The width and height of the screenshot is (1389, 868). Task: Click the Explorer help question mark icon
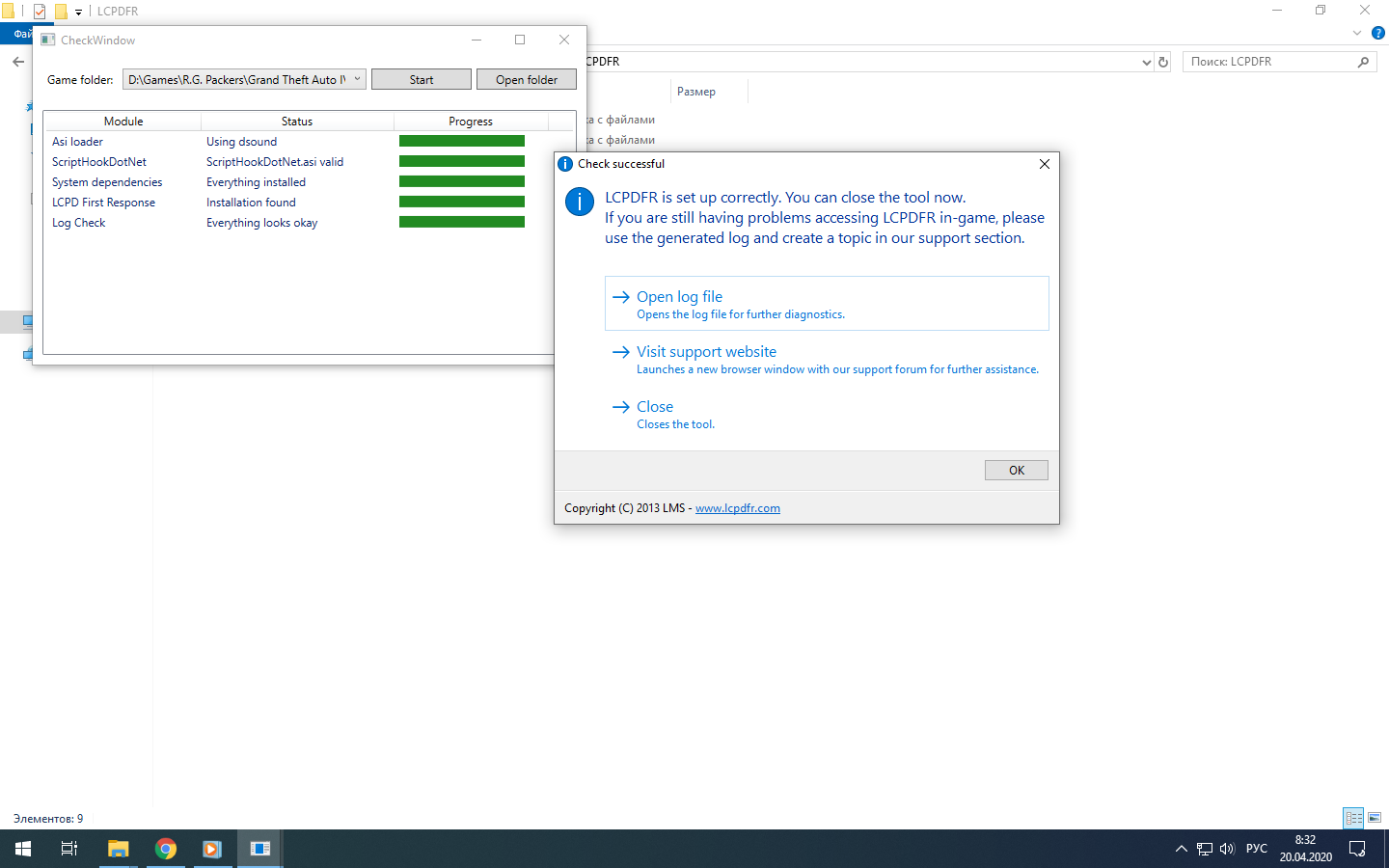1378,33
